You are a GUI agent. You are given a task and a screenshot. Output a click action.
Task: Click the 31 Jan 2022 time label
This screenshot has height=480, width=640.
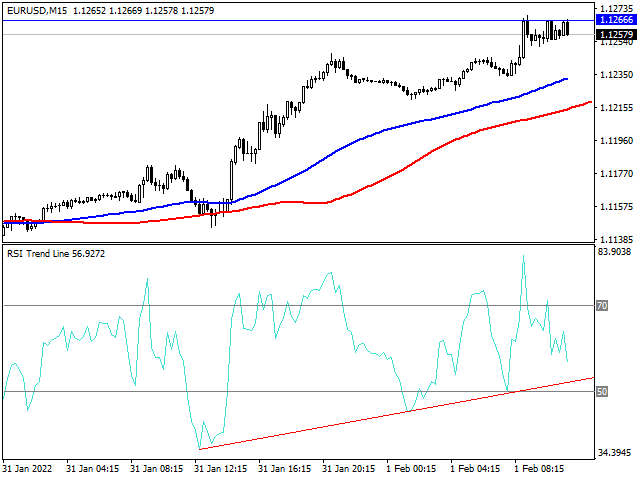tap(28, 469)
